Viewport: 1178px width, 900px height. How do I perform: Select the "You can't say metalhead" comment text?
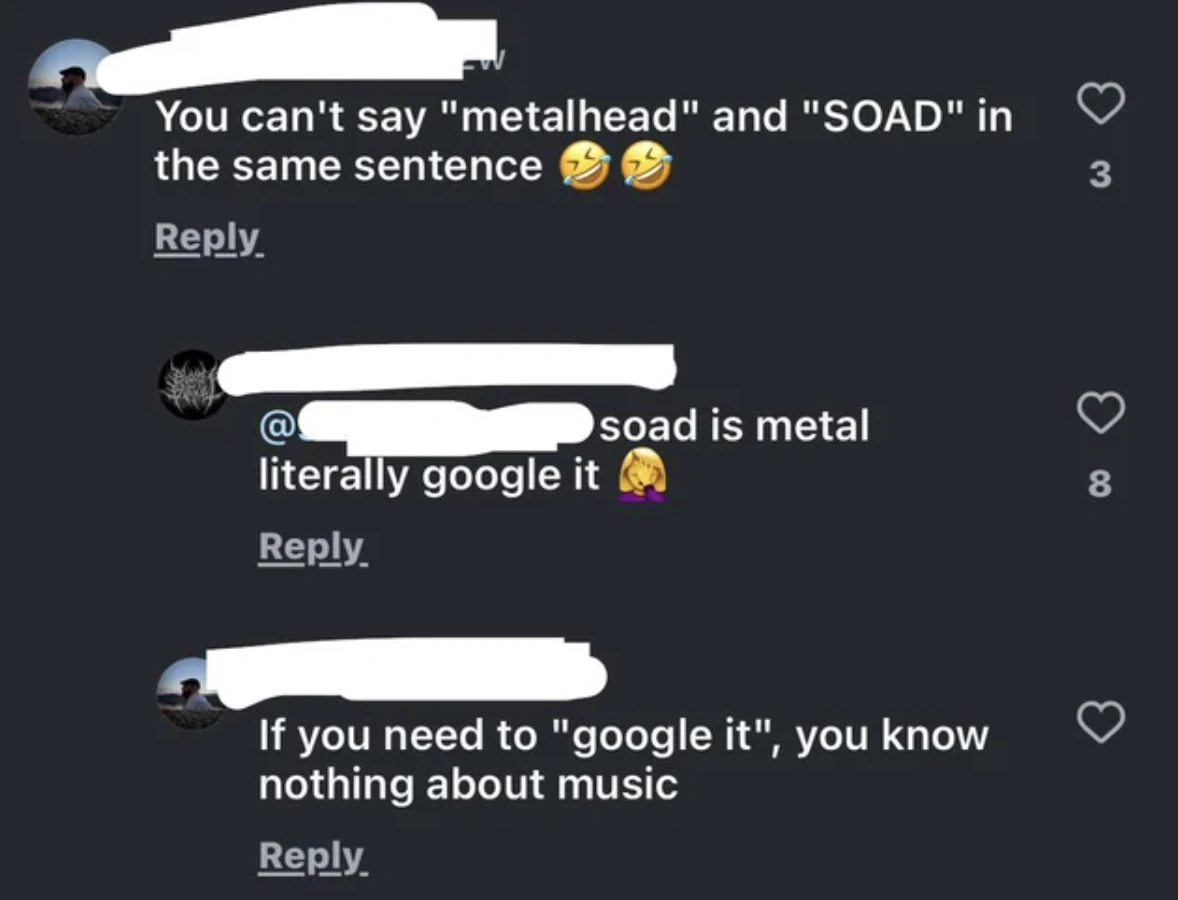coord(584,140)
